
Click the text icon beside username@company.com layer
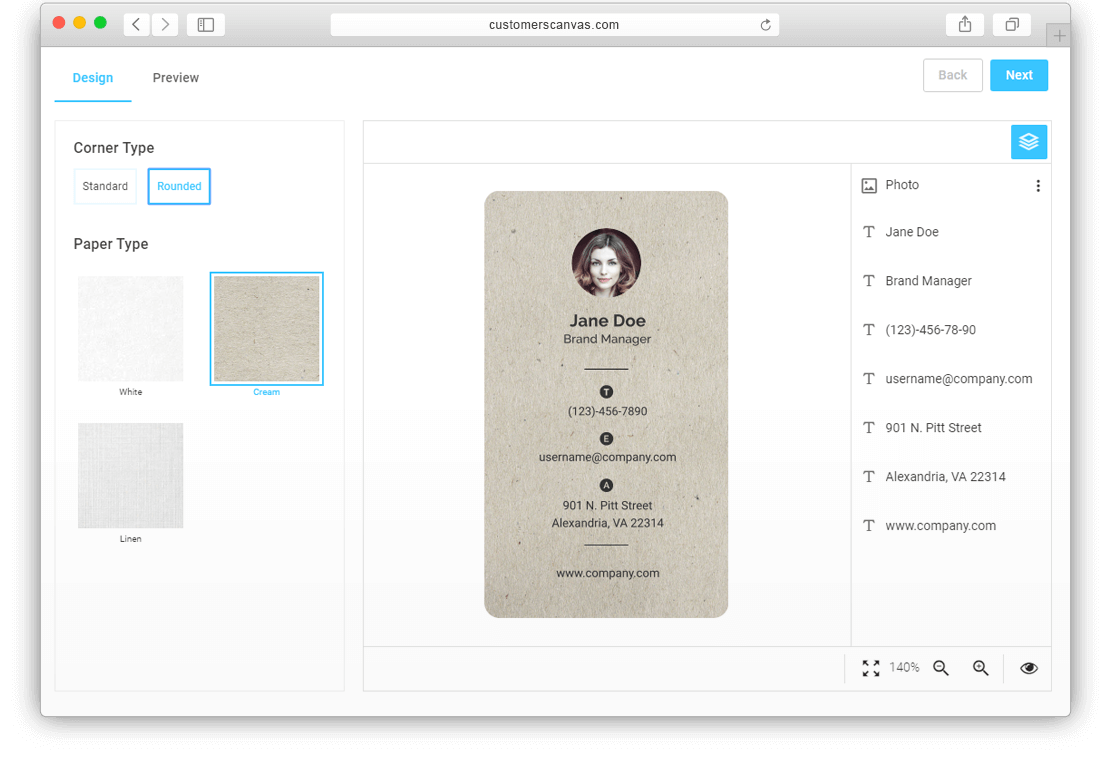(869, 379)
